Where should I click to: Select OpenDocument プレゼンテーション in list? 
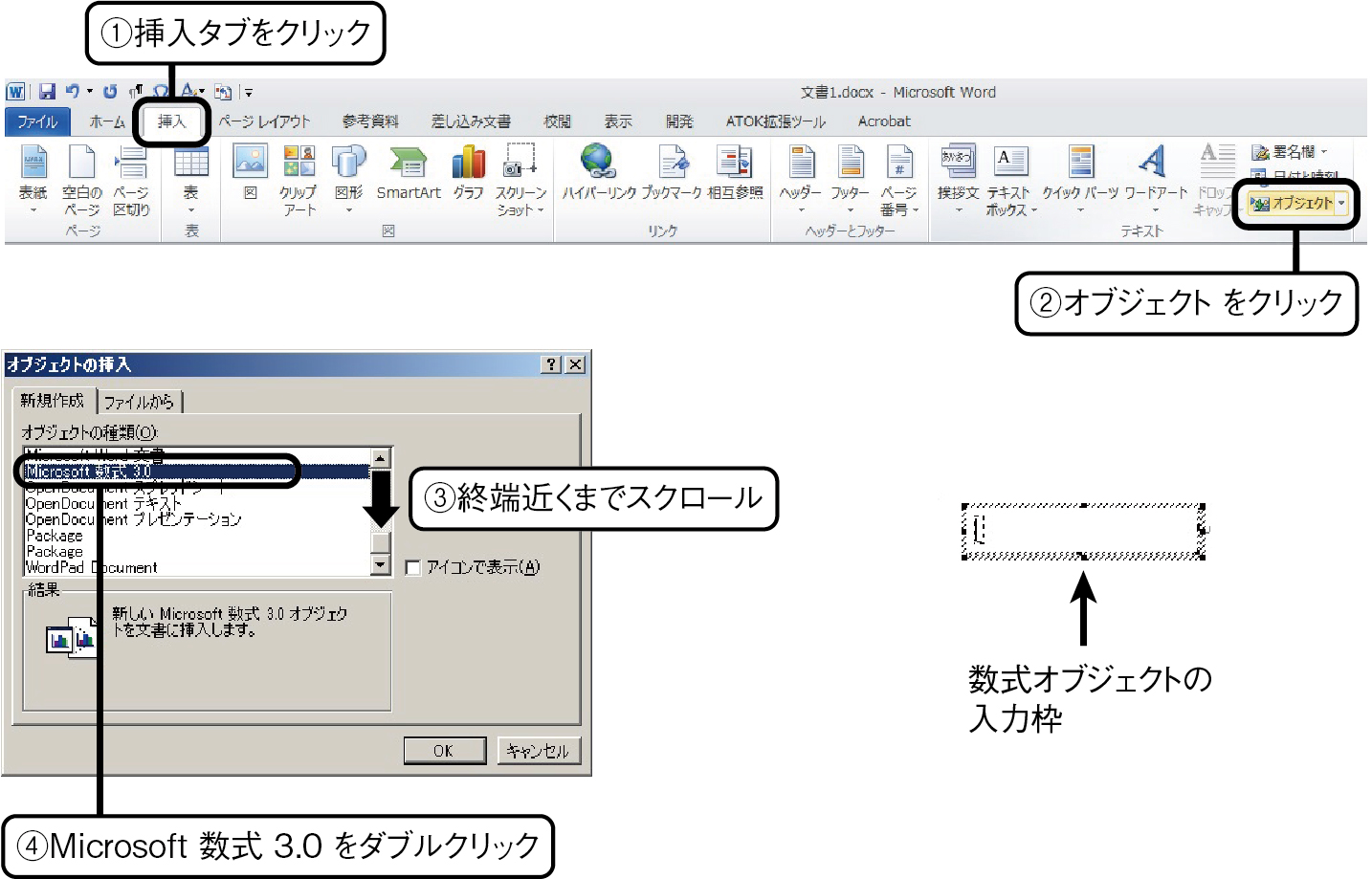tap(196, 519)
